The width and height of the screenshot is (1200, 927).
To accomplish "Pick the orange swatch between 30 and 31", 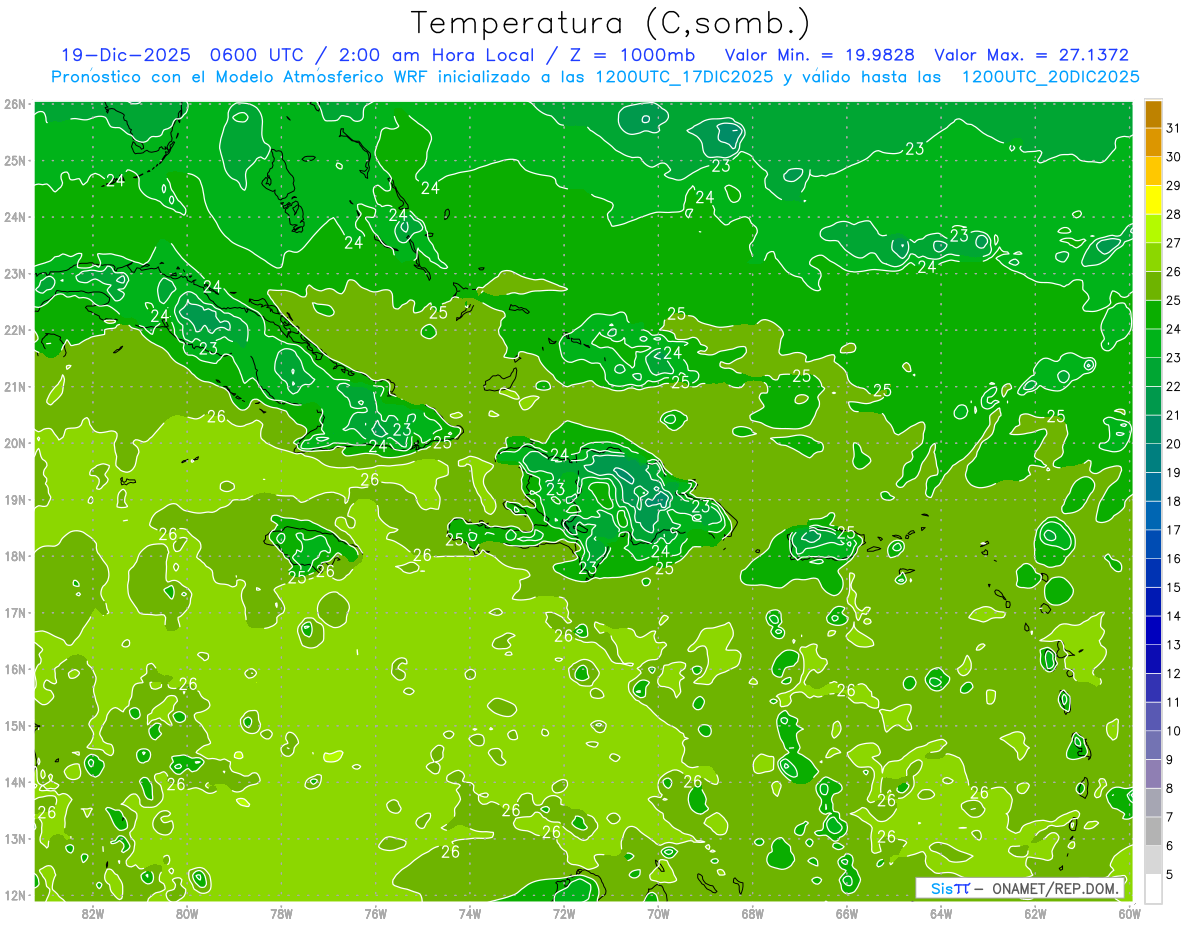I will coord(1153,142).
